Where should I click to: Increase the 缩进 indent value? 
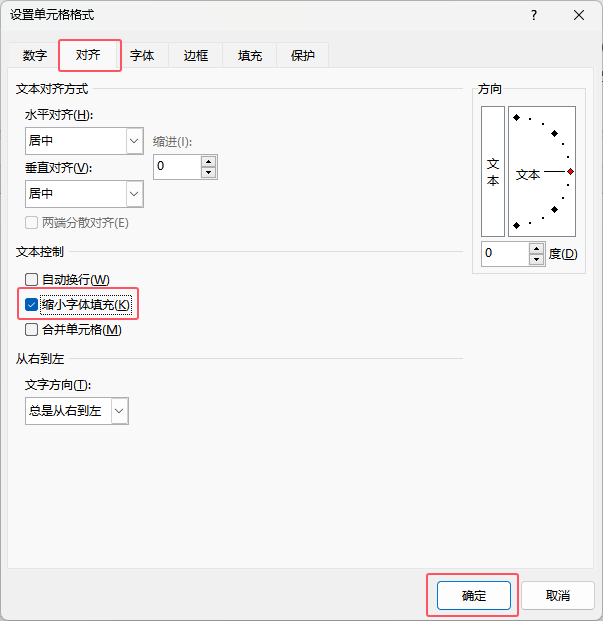(208, 161)
